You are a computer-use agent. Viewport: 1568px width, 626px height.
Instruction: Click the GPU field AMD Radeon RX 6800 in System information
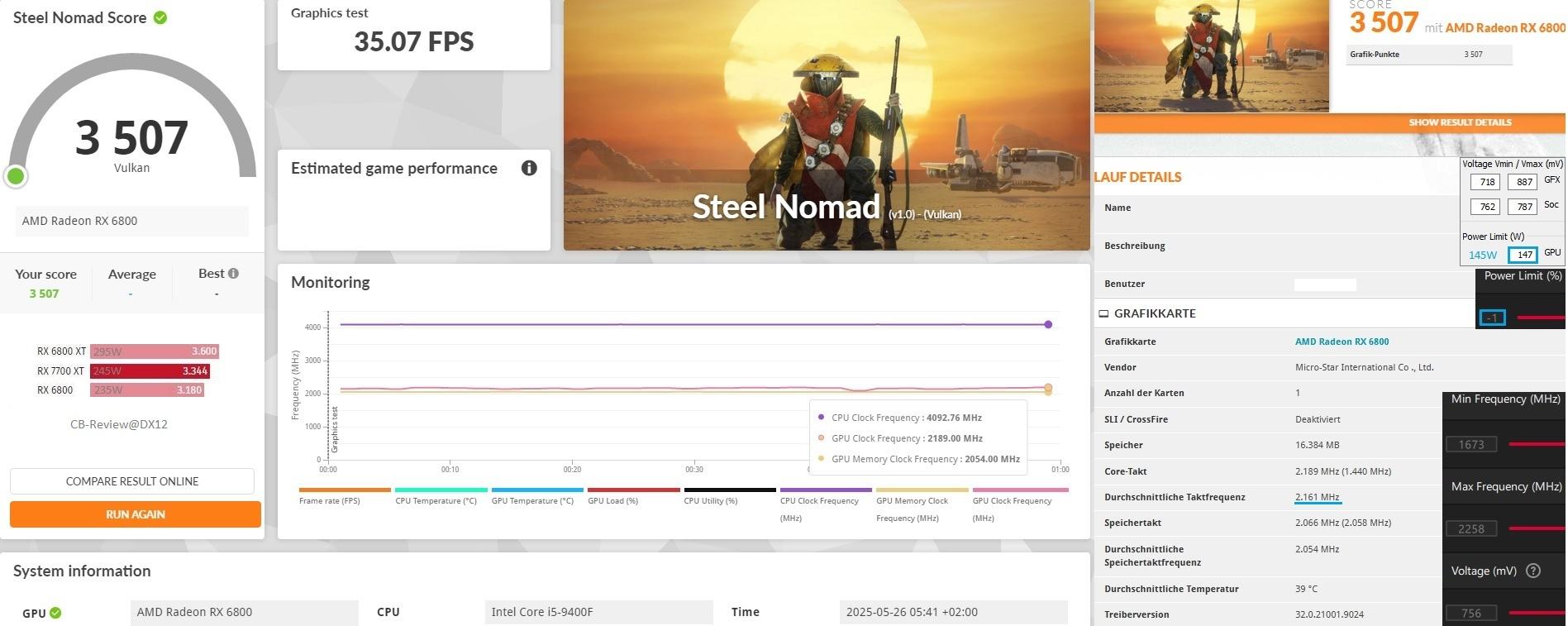click(x=244, y=613)
